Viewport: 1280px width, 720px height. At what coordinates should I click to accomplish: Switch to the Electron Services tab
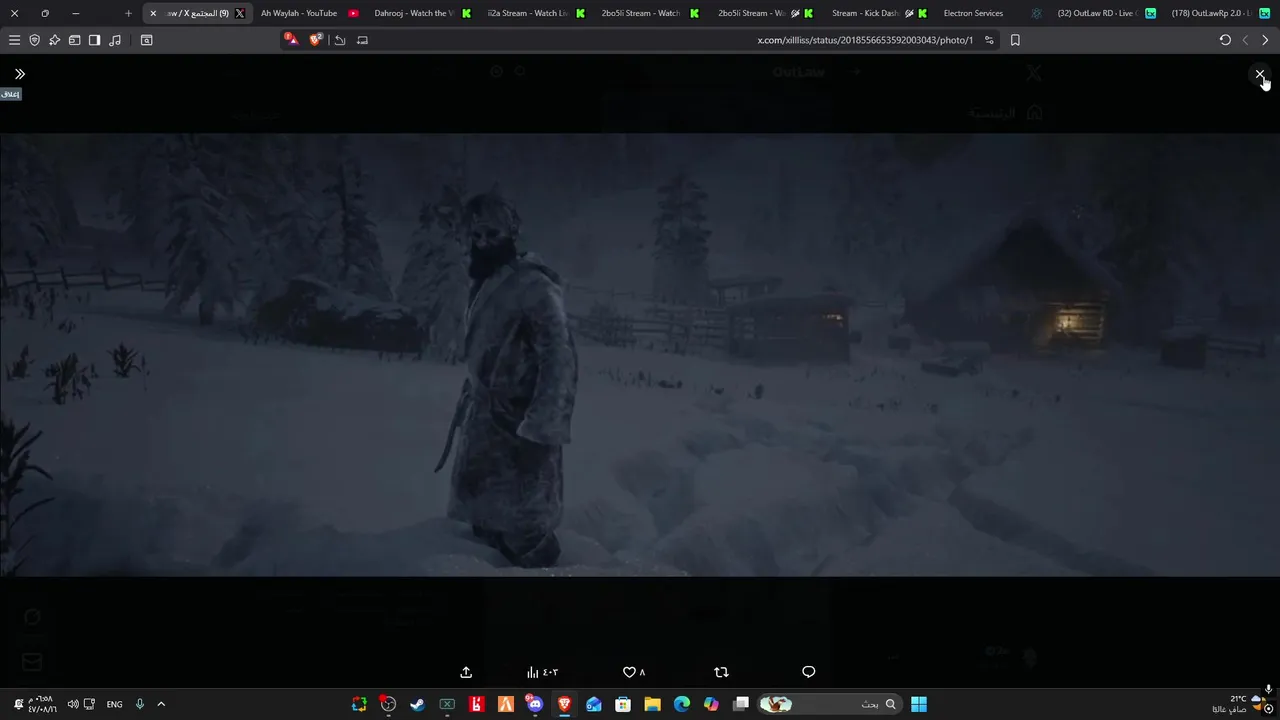point(992,13)
